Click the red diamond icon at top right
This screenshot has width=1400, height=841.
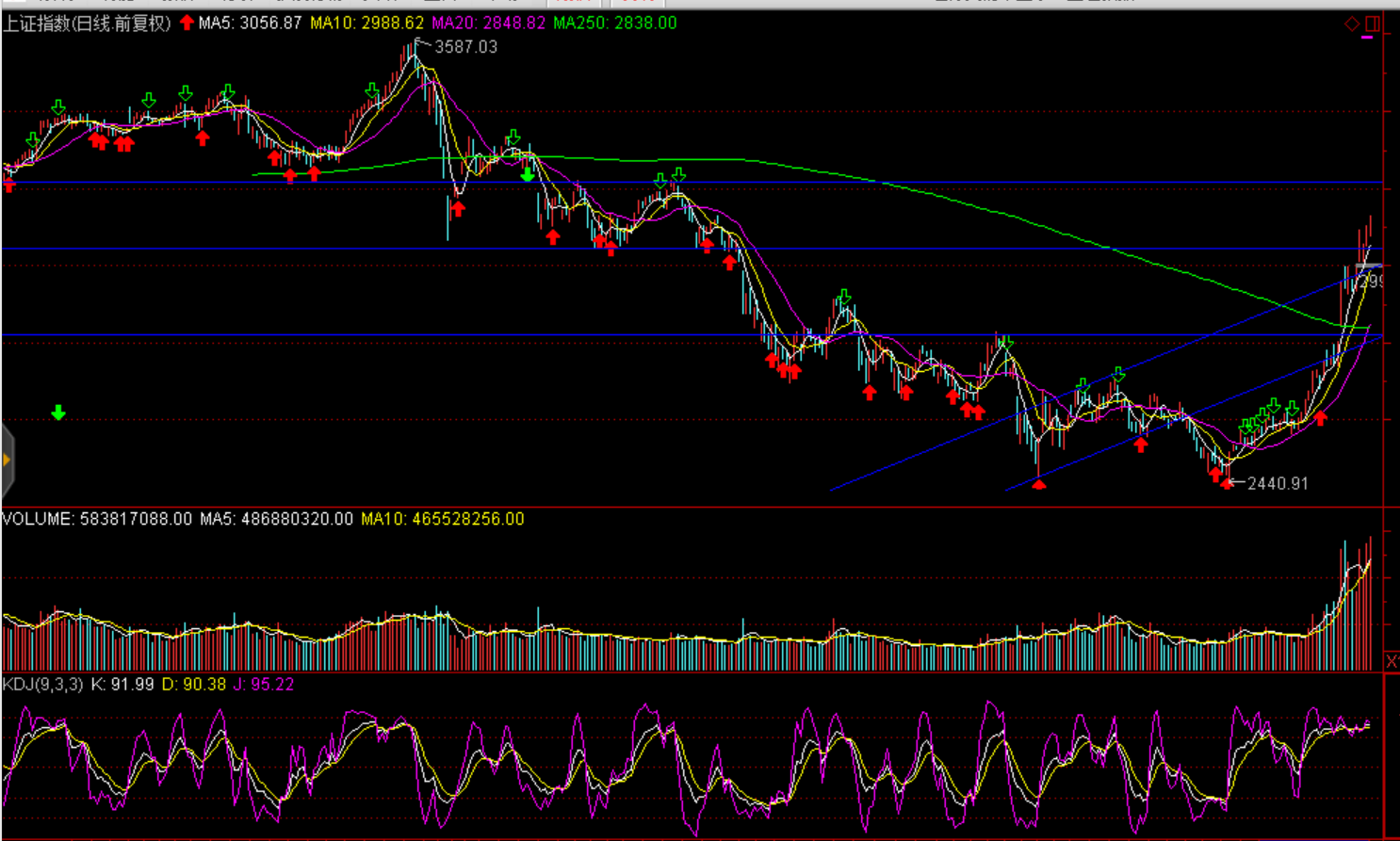point(1351,24)
